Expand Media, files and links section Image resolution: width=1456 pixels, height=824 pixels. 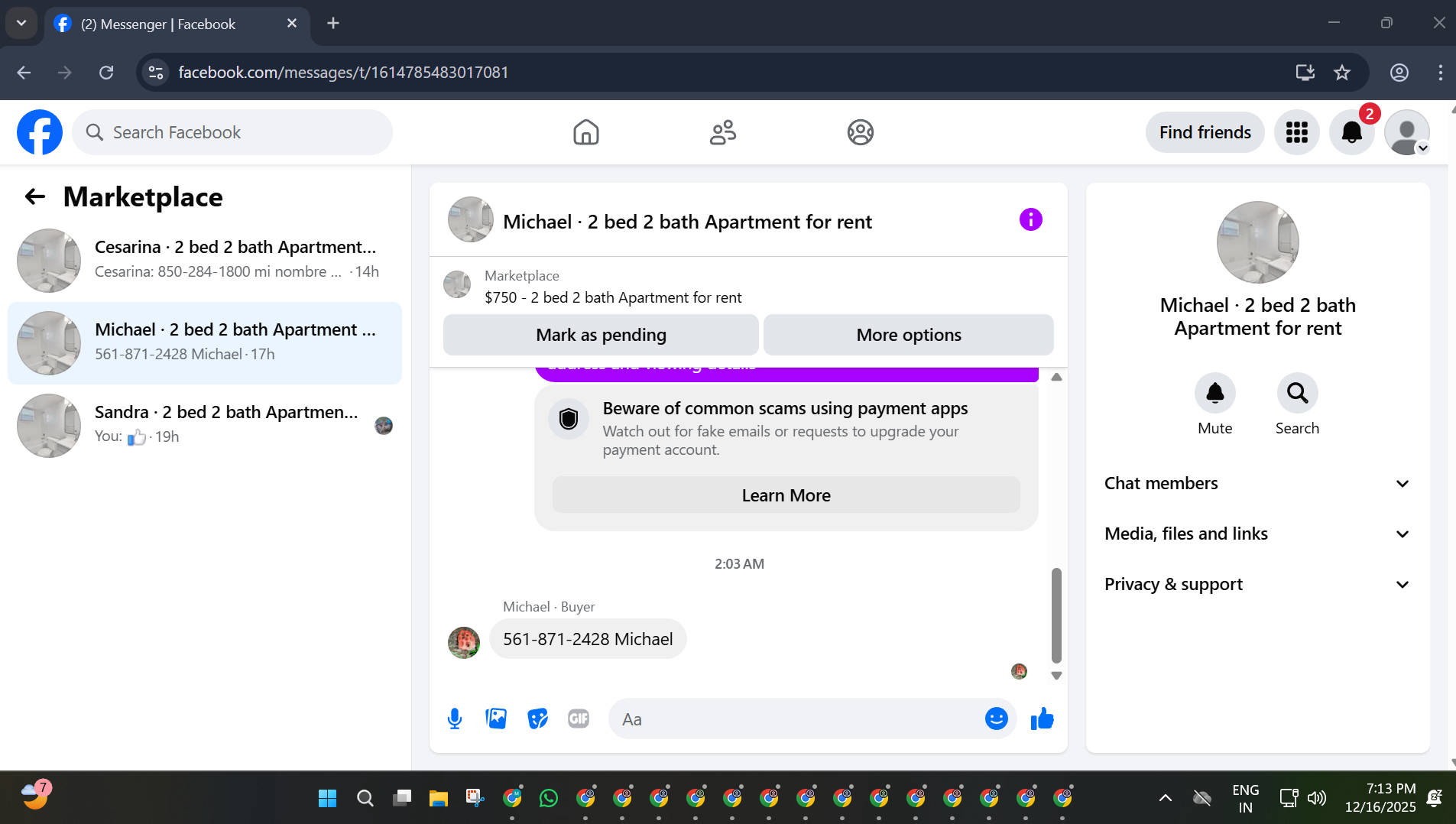pos(1258,534)
